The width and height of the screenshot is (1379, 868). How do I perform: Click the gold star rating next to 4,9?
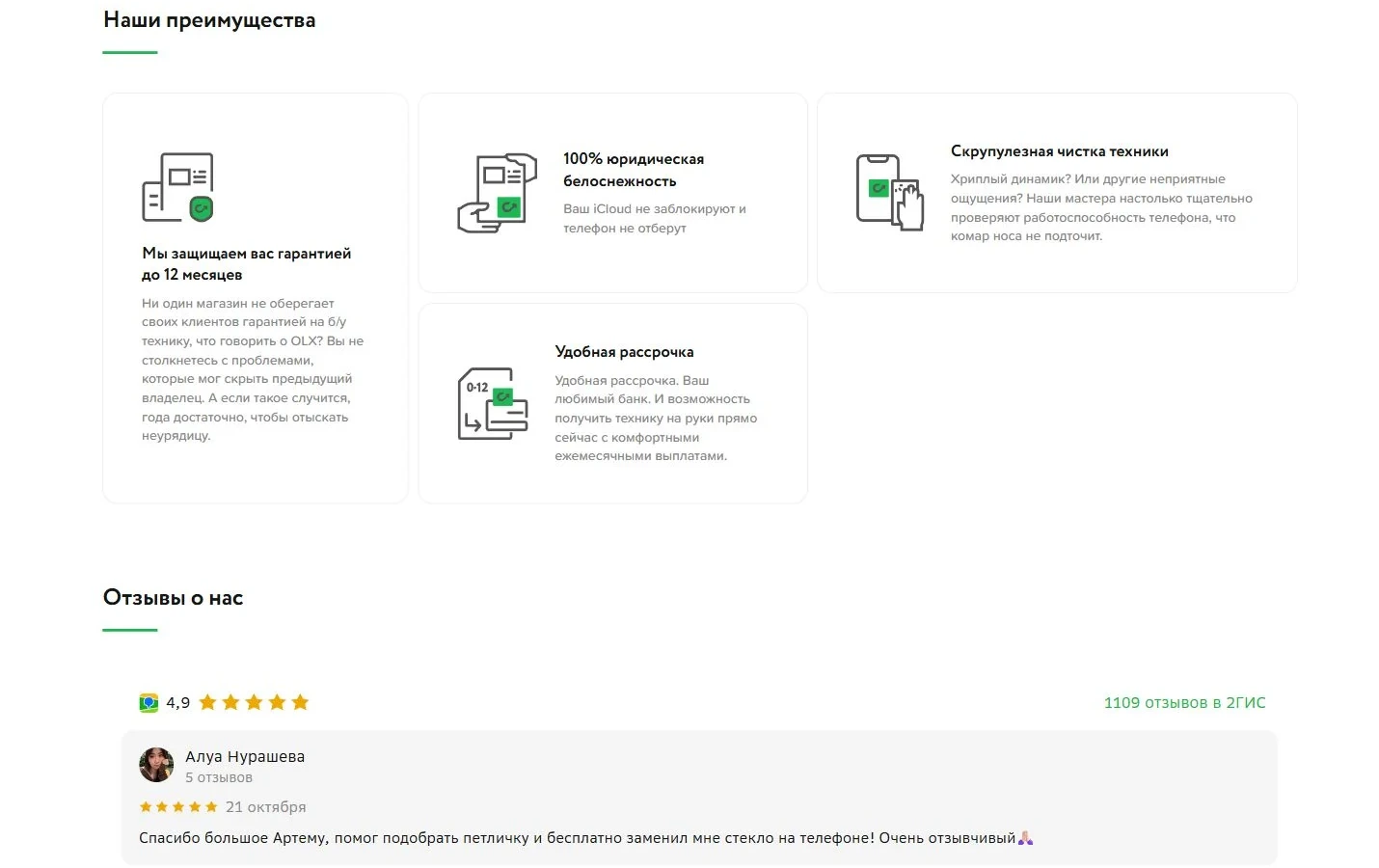pyautogui.click(x=254, y=702)
